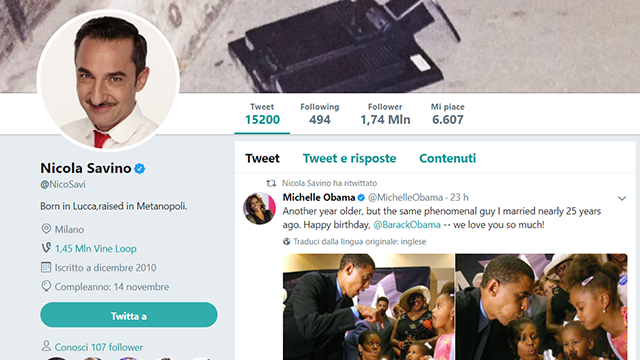Click the globe icon beside Traduci dalla lingua

point(287,242)
